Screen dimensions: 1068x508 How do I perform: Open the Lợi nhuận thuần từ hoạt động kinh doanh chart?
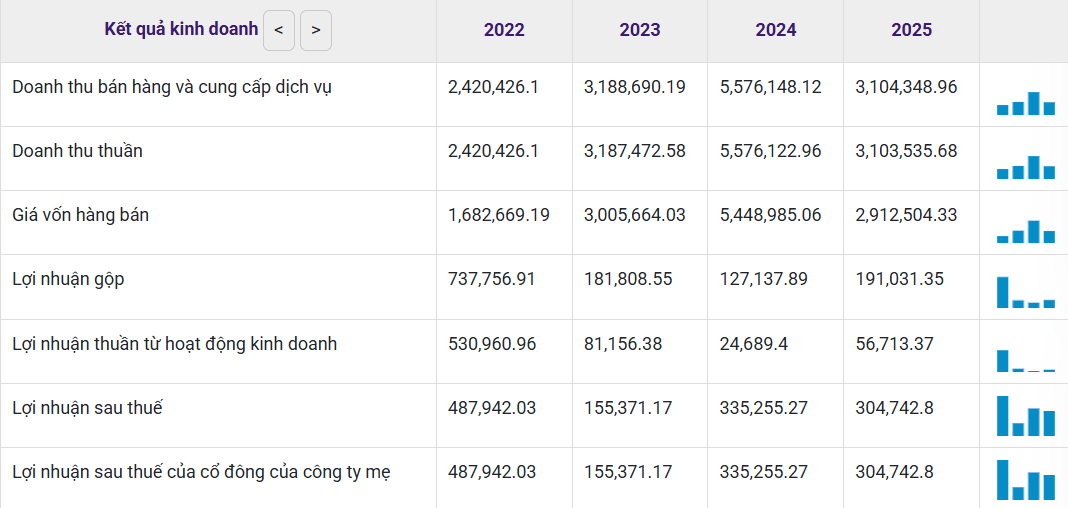(1026, 360)
